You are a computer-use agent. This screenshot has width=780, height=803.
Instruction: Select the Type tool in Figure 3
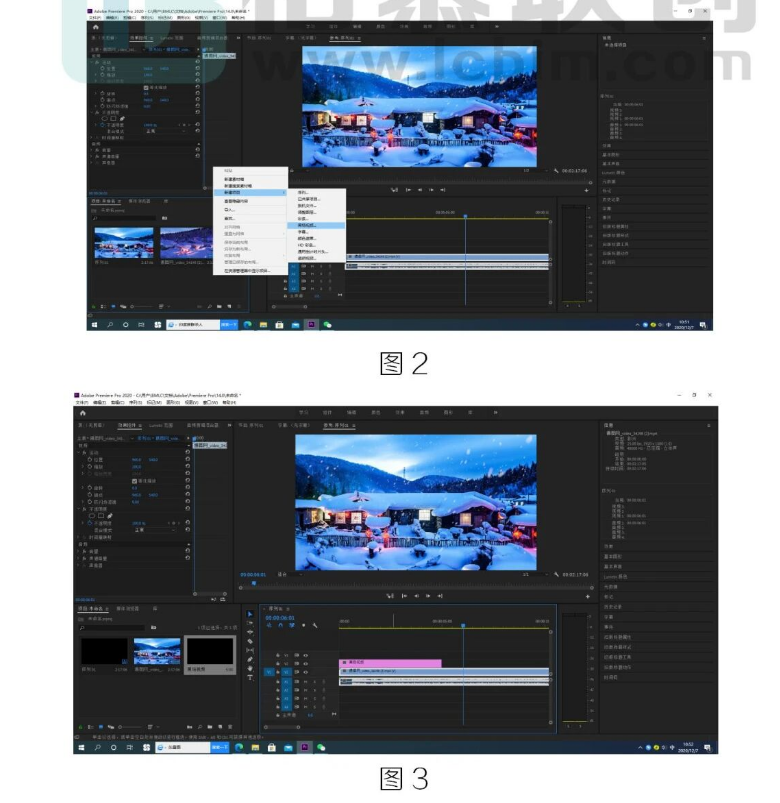[x=250, y=678]
